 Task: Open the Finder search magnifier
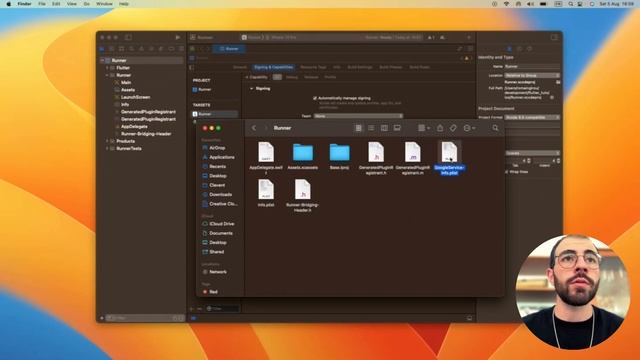pos(495,128)
